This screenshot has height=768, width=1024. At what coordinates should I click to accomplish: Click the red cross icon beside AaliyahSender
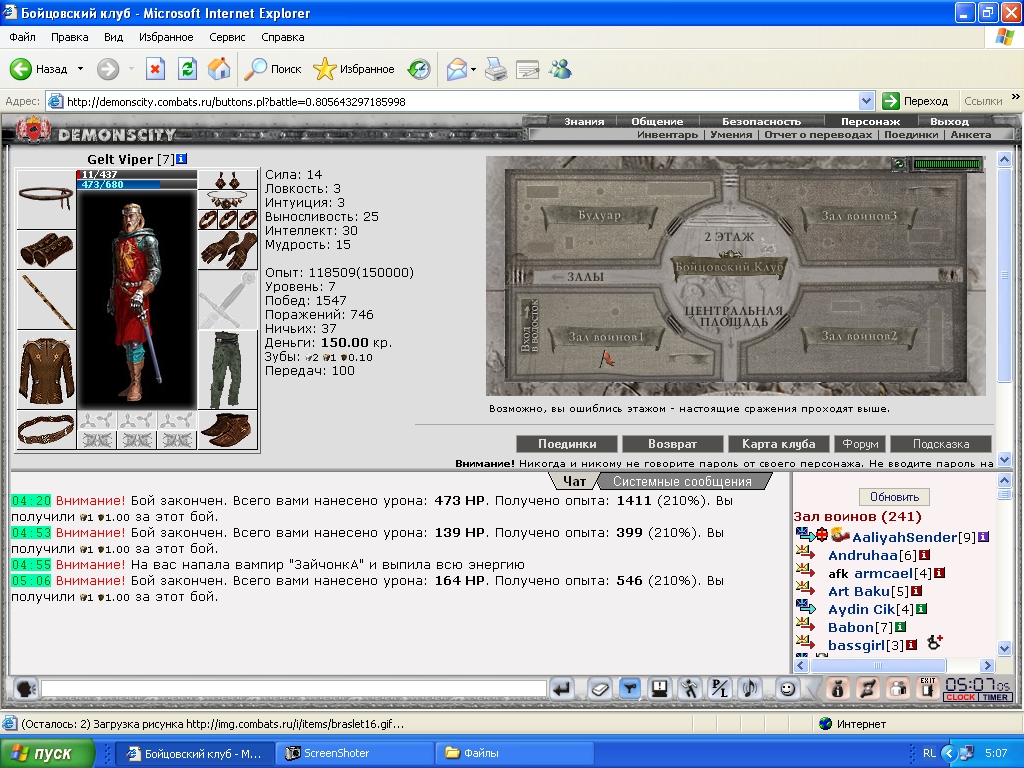[822, 535]
